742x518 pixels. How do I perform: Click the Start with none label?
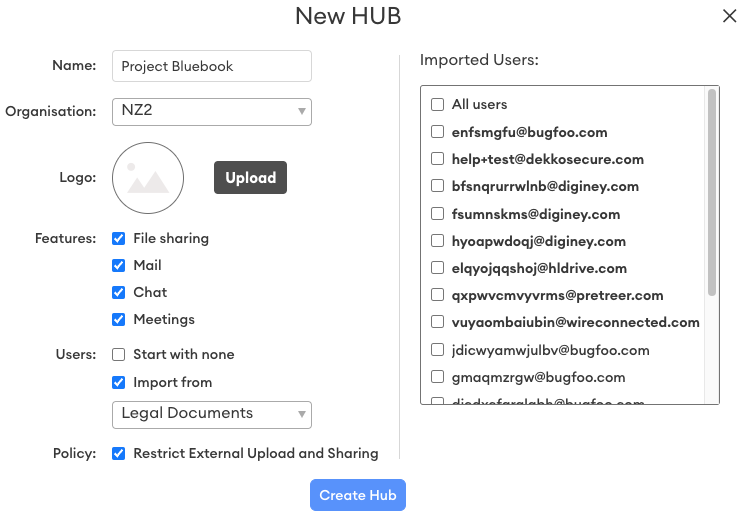tap(184, 354)
